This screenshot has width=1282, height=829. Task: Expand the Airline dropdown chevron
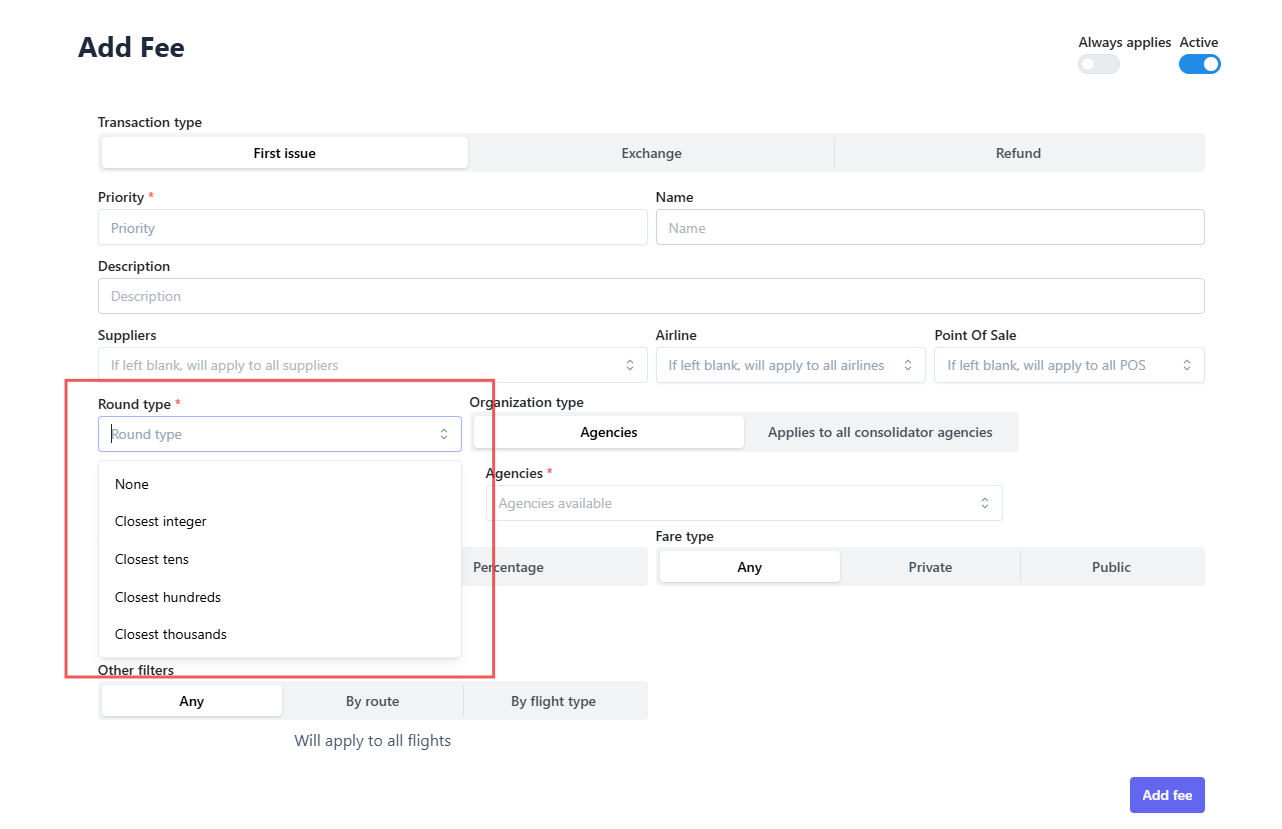coord(908,365)
